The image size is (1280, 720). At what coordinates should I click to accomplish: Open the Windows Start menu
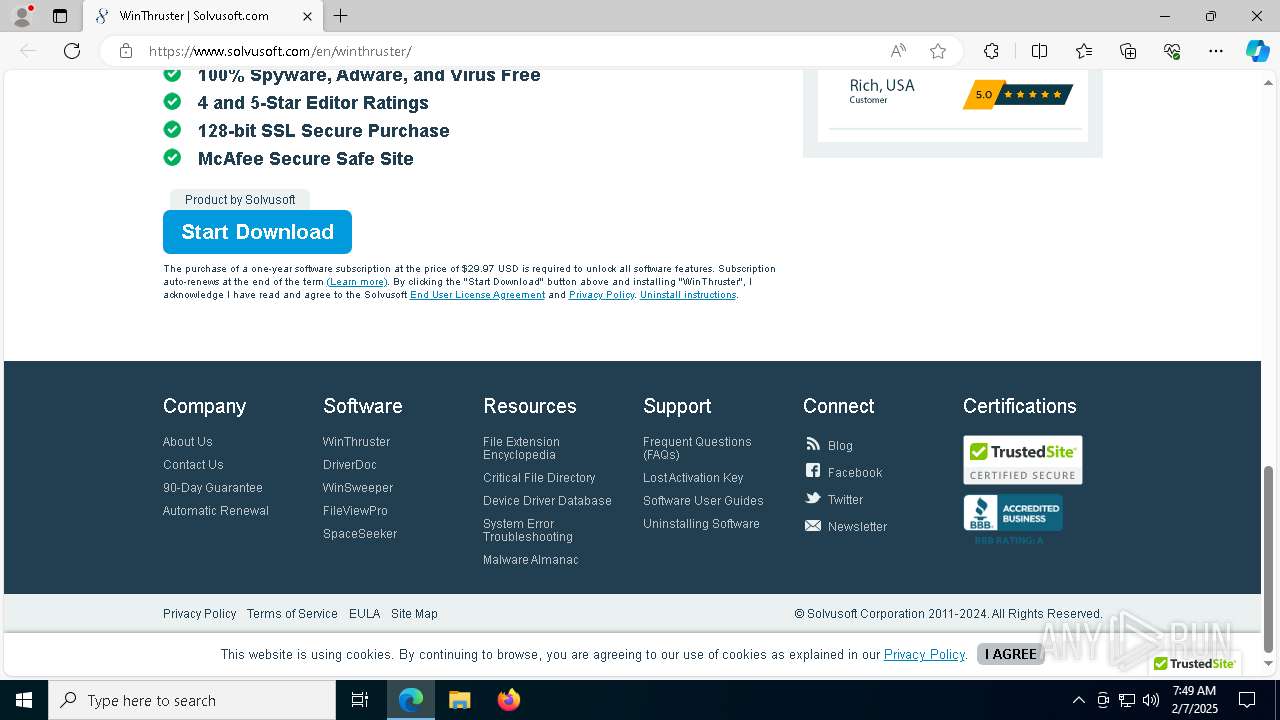(24, 700)
